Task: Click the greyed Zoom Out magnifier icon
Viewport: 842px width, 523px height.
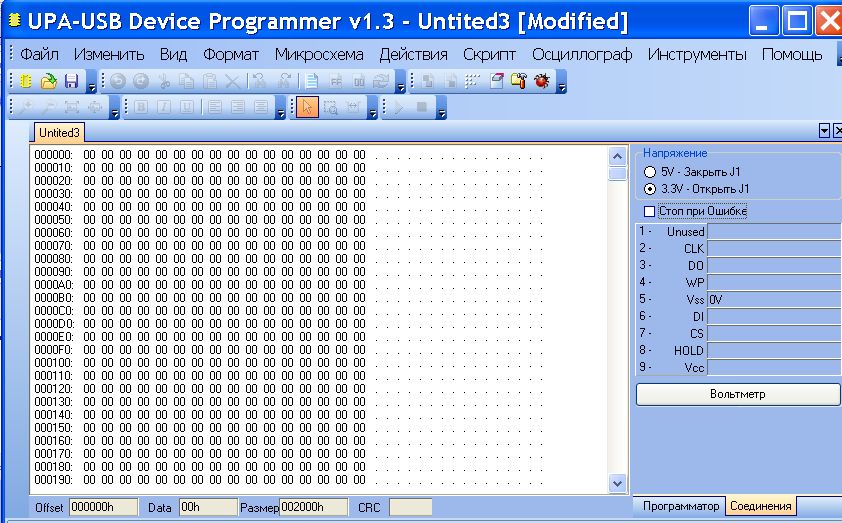Action: pos(48,107)
